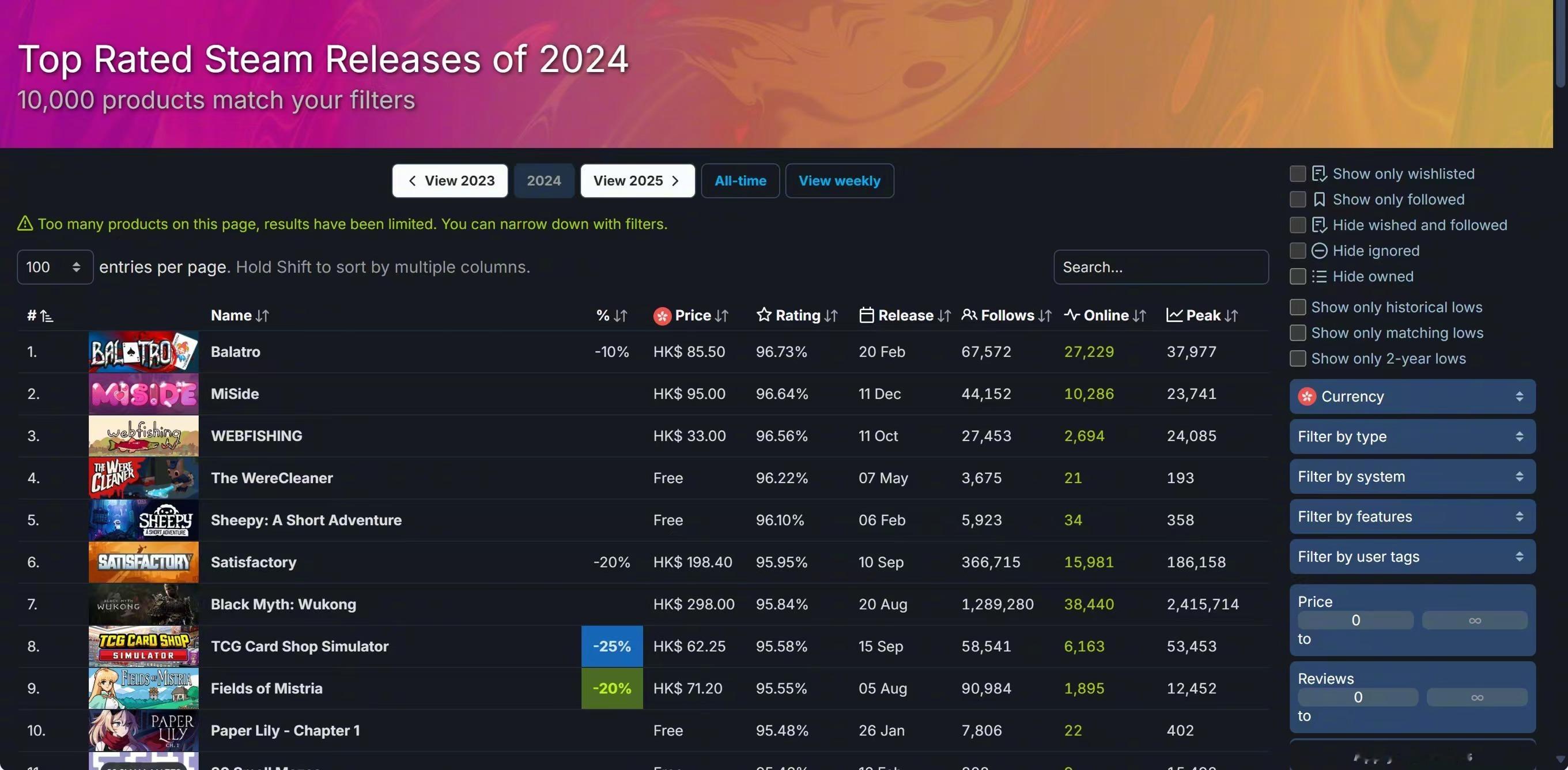Click the -25% discount badge
The image size is (1568, 770).
coord(612,647)
